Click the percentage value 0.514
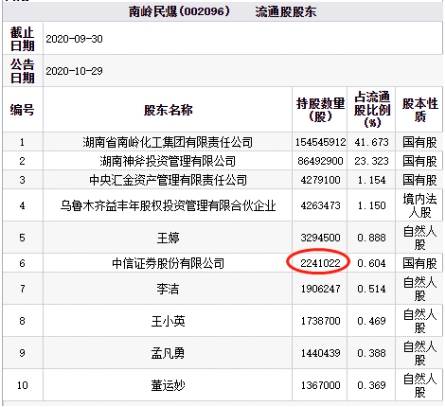Image resolution: width=445 pixels, height=407 pixels. [x=372, y=289]
